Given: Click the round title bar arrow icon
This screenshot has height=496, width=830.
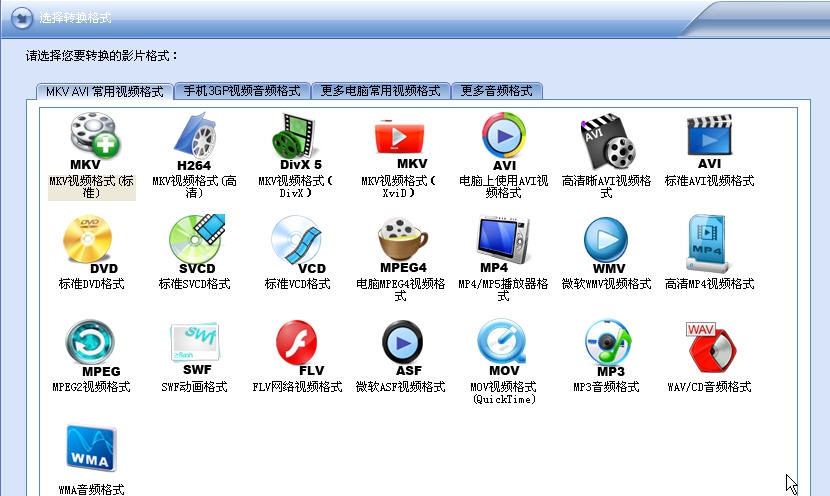Looking at the screenshot, I should tap(22, 17).
